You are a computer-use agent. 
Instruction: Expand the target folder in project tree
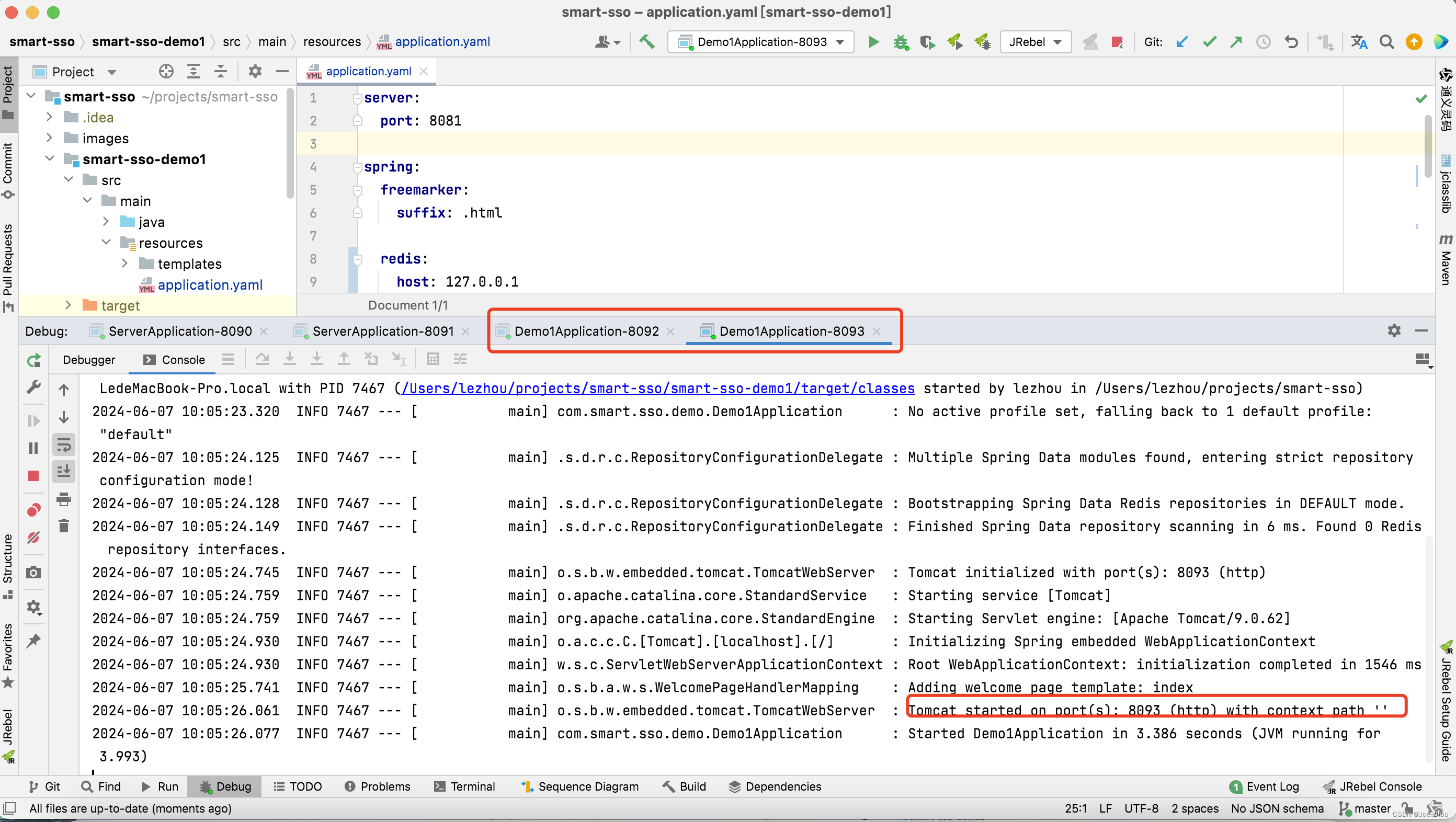click(69, 305)
